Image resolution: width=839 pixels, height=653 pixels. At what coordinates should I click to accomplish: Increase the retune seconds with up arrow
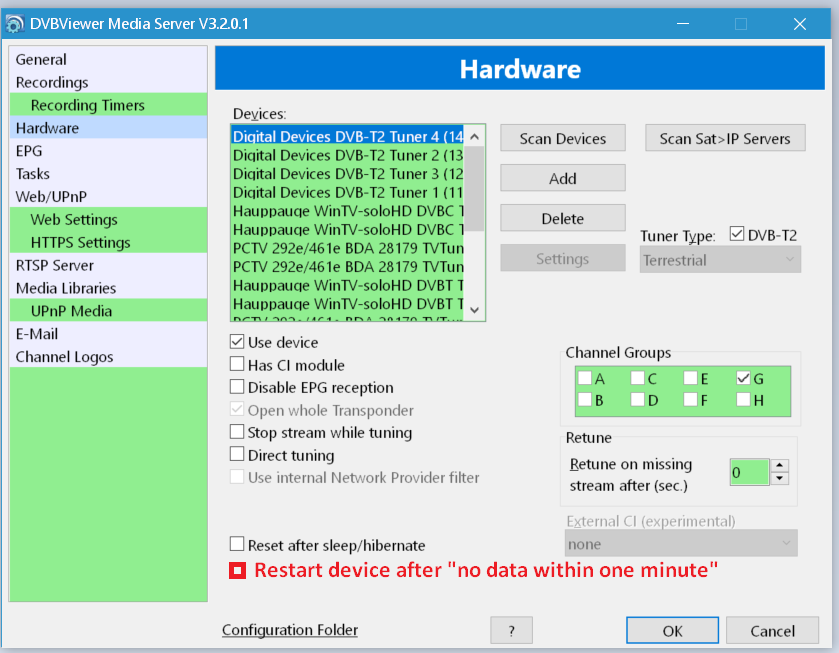pyautogui.click(x=780, y=465)
